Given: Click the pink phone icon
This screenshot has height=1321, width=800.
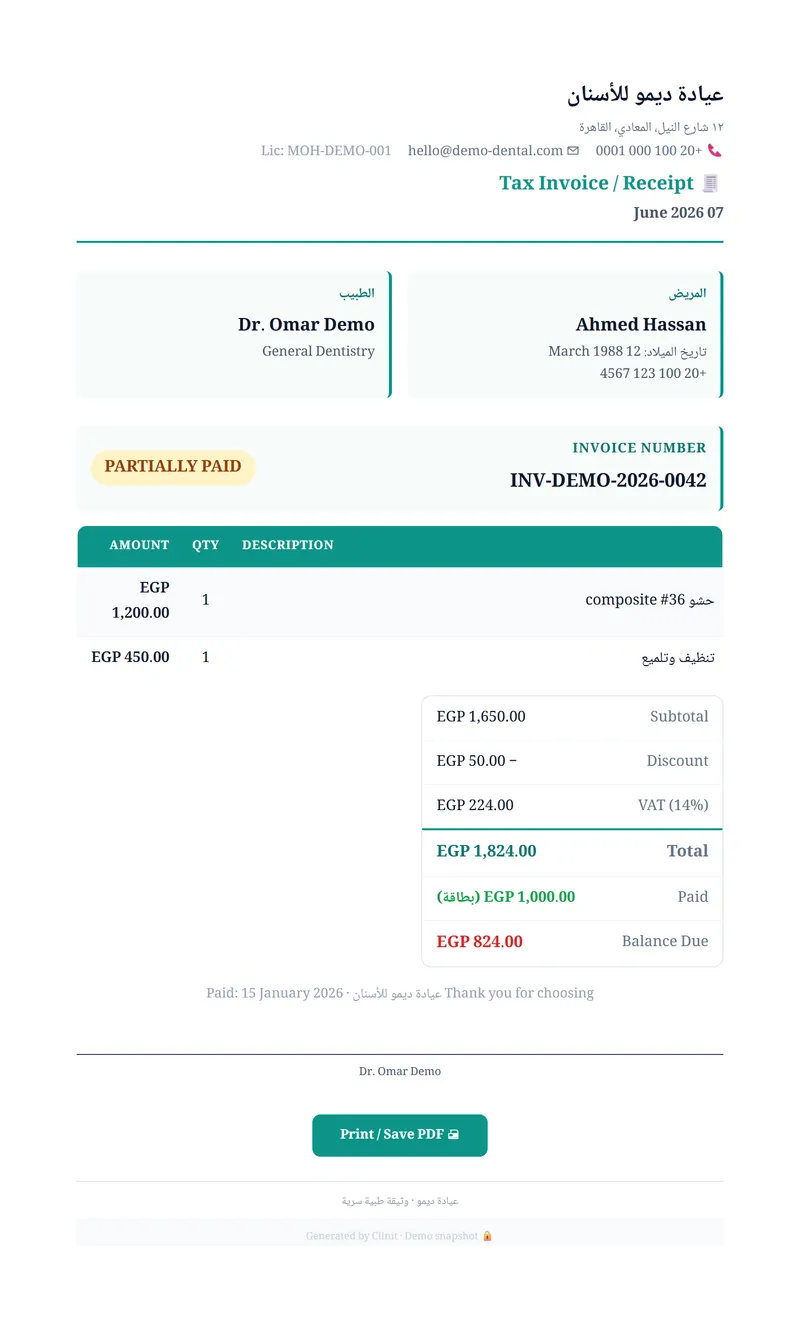Looking at the screenshot, I should (x=715, y=151).
